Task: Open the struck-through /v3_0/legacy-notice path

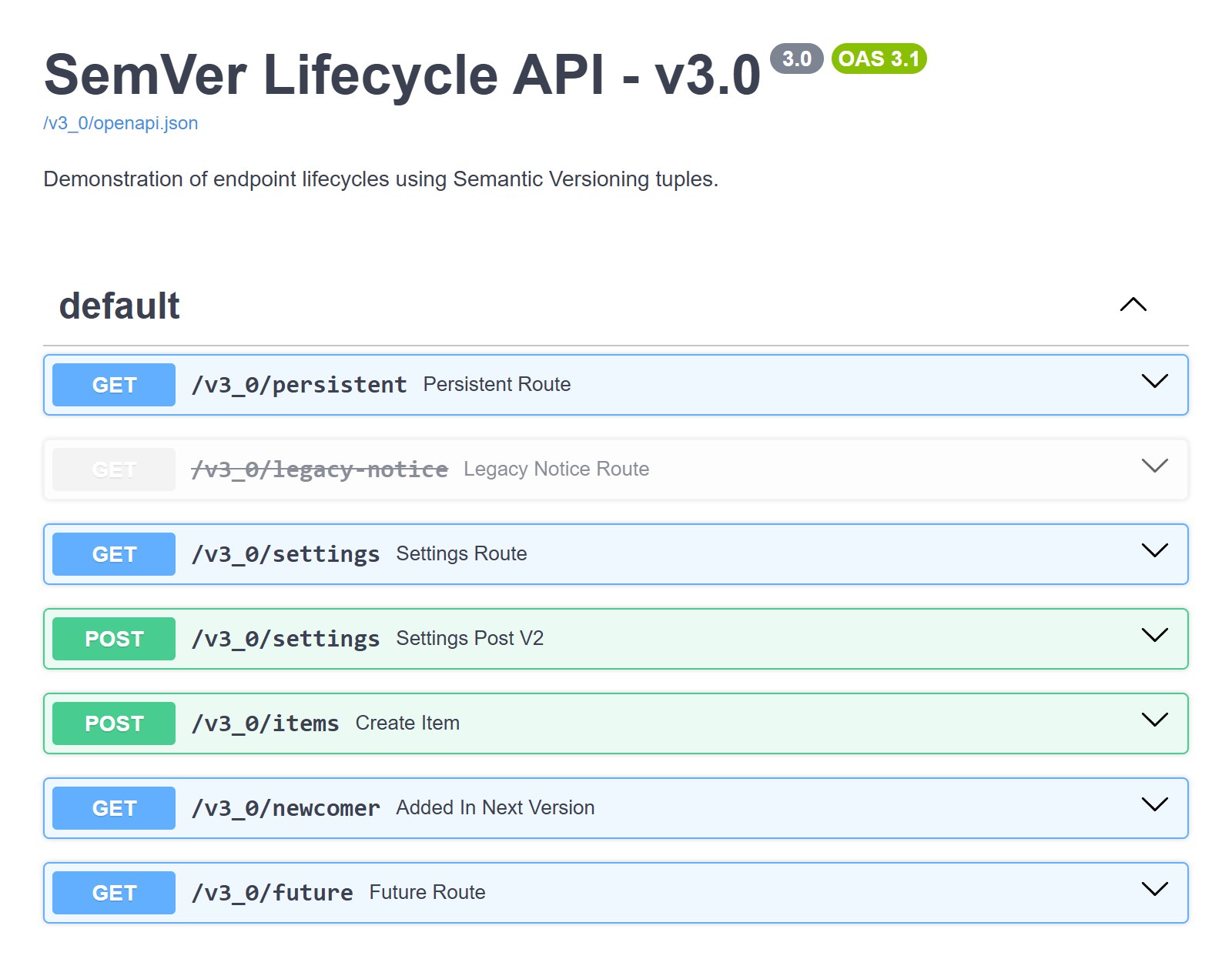Action: (x=320, y=469)
